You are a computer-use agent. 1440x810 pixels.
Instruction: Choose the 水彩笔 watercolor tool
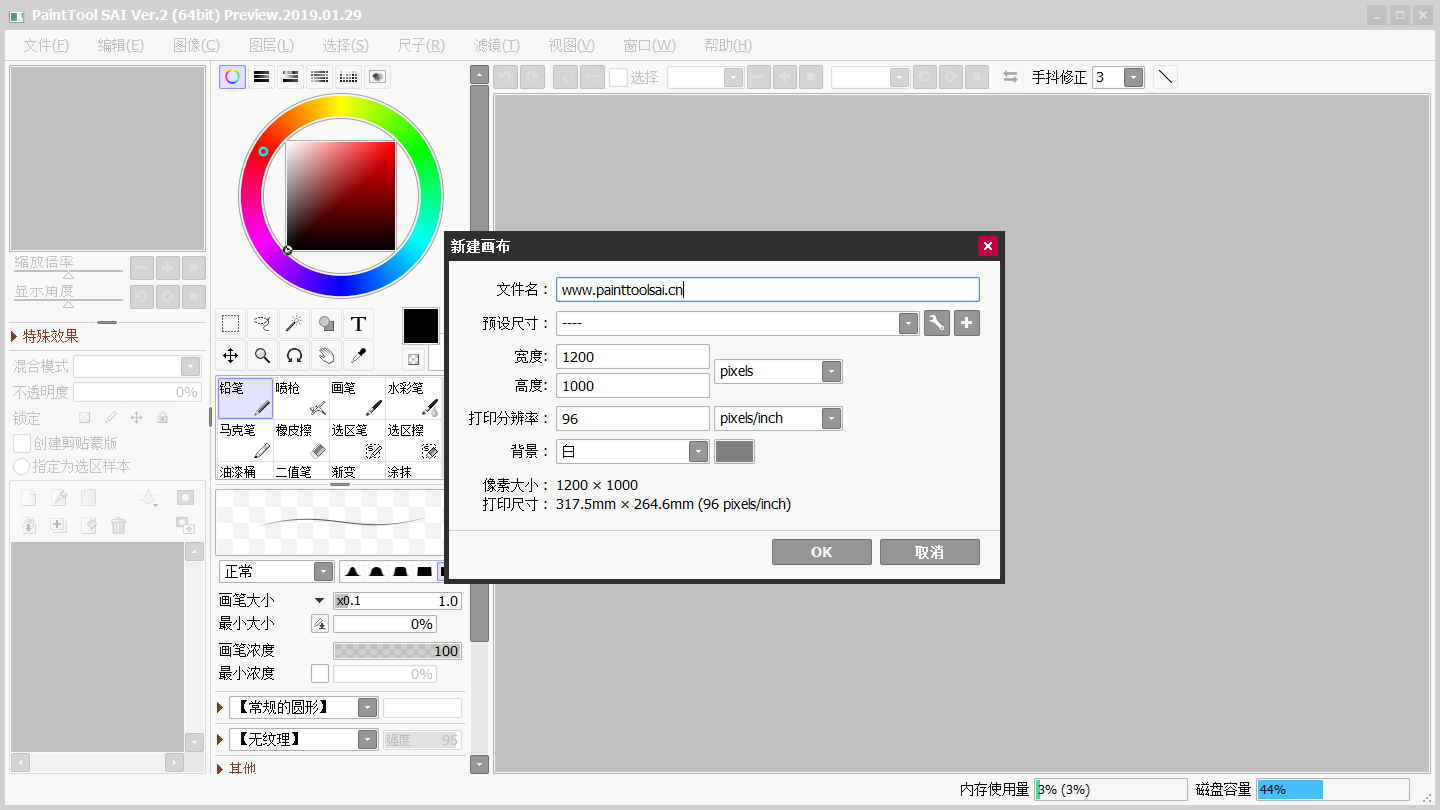[x=413, y=398]
